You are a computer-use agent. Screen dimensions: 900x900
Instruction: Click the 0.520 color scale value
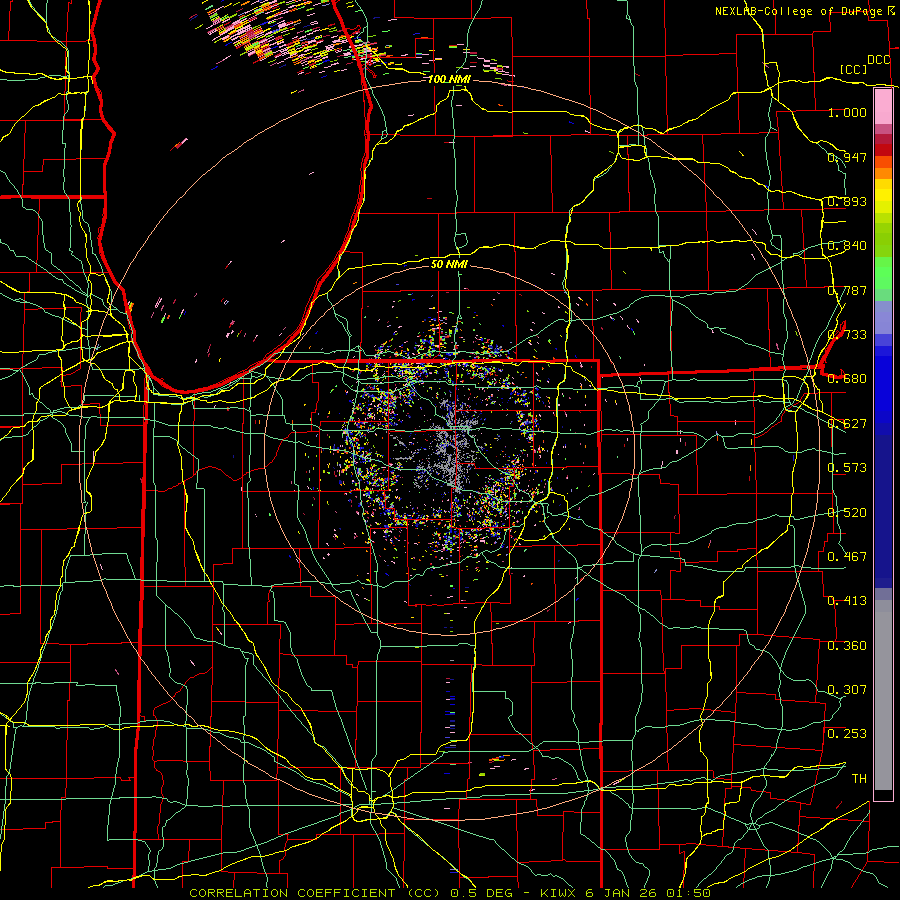click(847, 513)
